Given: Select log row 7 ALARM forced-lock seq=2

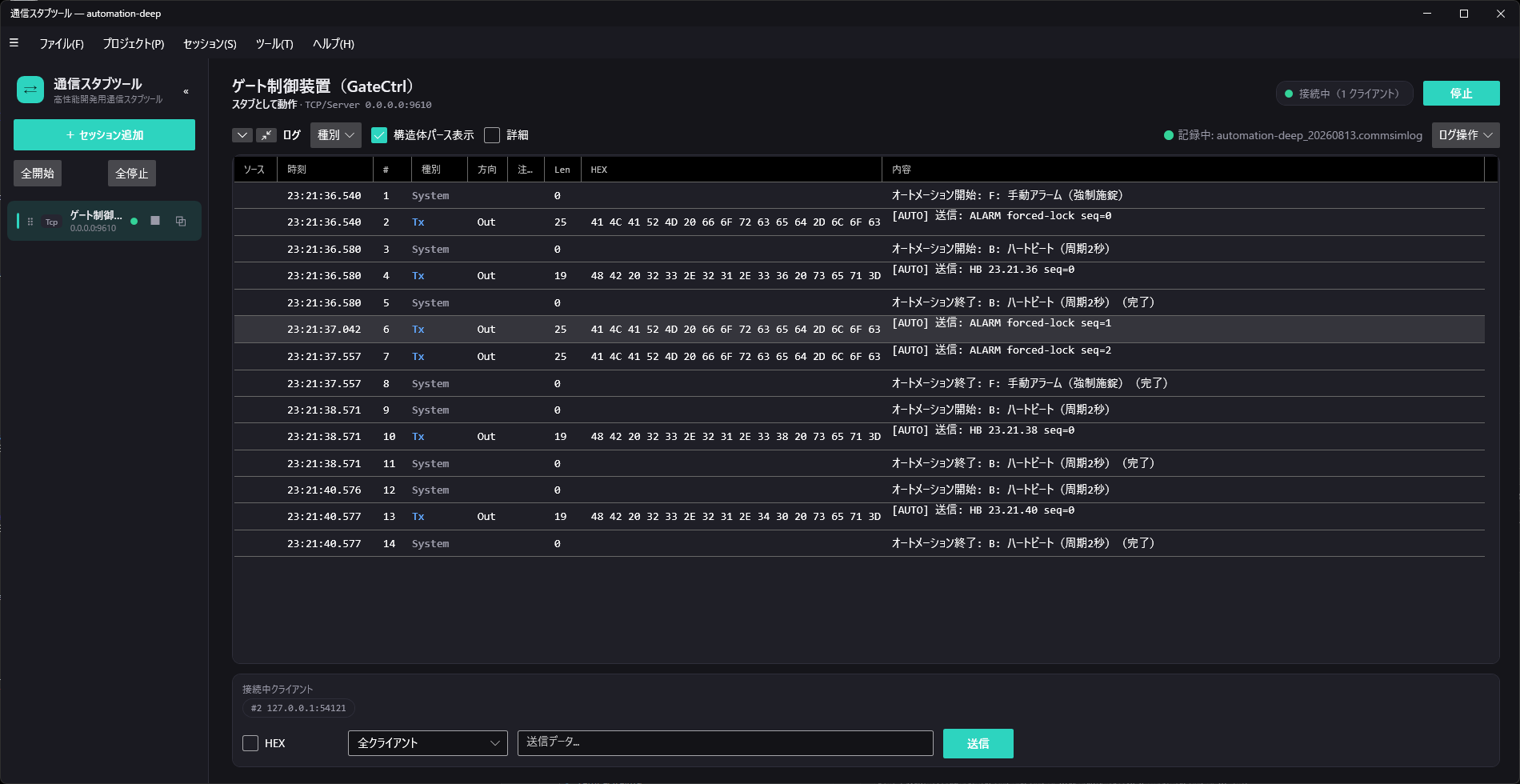Looking at the screenshot, I should 859,357.
